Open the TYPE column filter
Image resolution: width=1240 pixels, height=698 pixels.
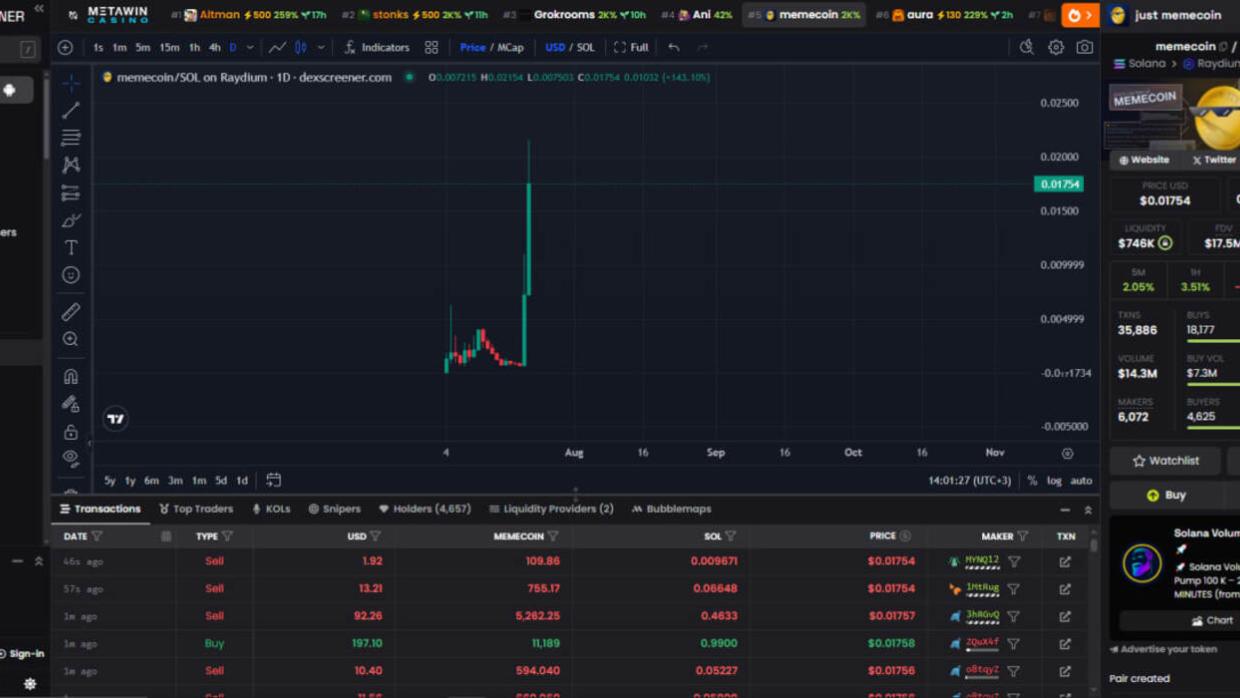point(228,537)
